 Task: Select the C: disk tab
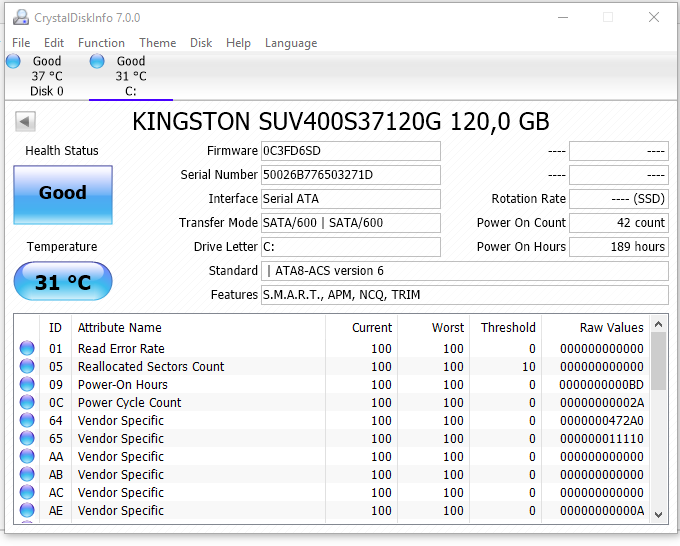pos(131,76)
